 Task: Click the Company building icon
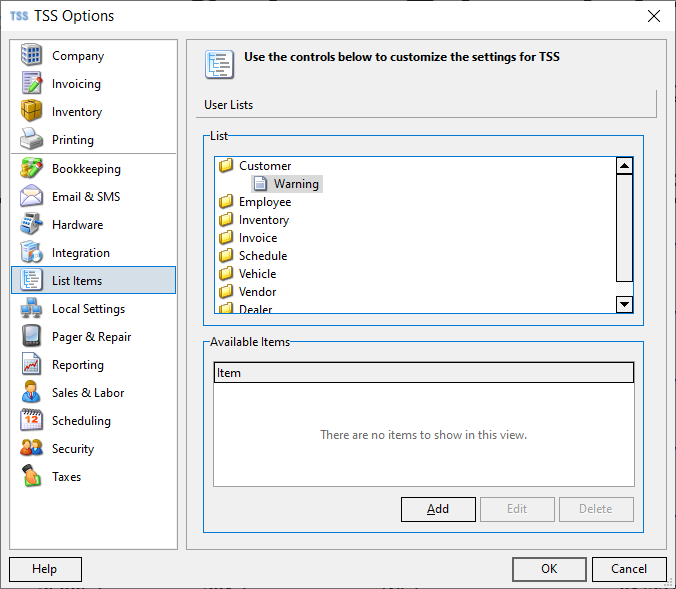[31, 55]
